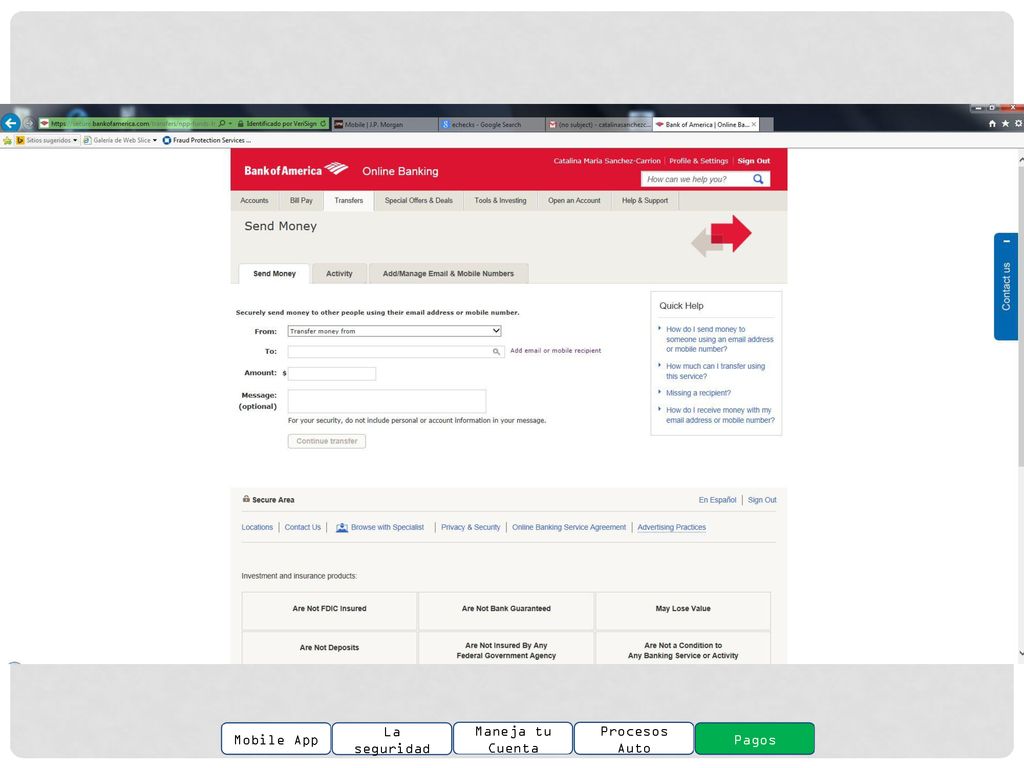This screenshot has width=1024, height=768.
Task: Close the Bank of America browser tab
Action: [x=754, y=124]
